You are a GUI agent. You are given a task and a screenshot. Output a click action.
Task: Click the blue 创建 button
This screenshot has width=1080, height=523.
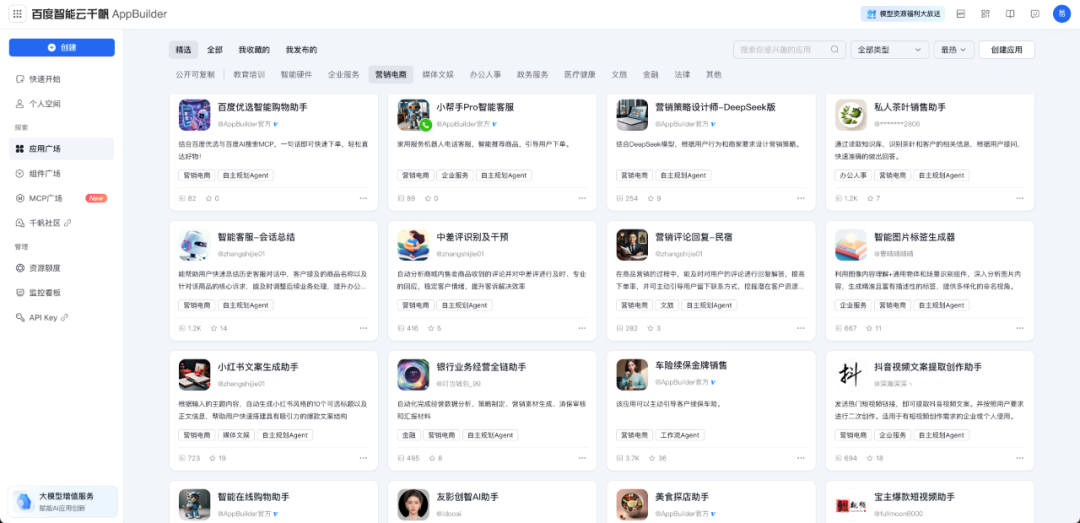click(62, 48)
